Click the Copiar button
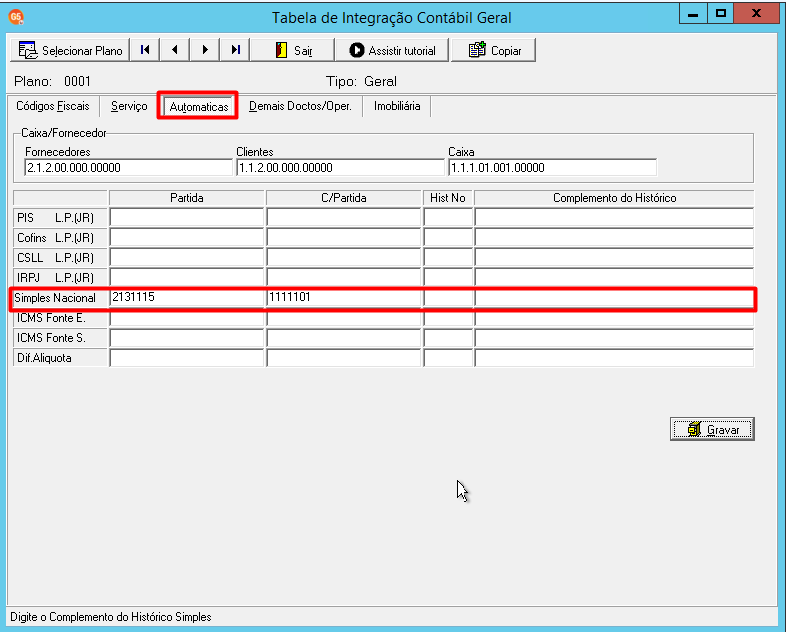This screenshot has width=786, height=632. [493, 50]
